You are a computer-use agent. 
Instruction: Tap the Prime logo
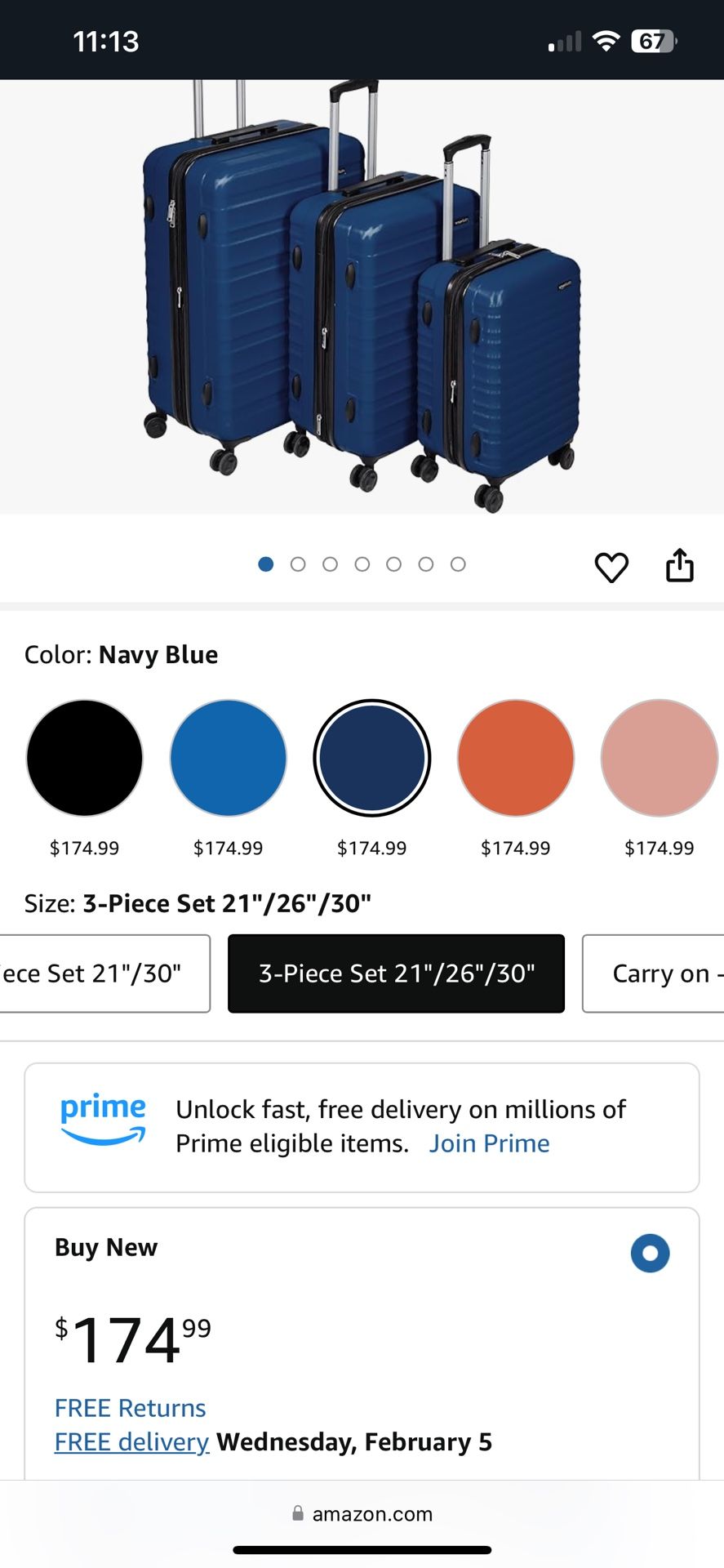click(x=103, y=1118)
